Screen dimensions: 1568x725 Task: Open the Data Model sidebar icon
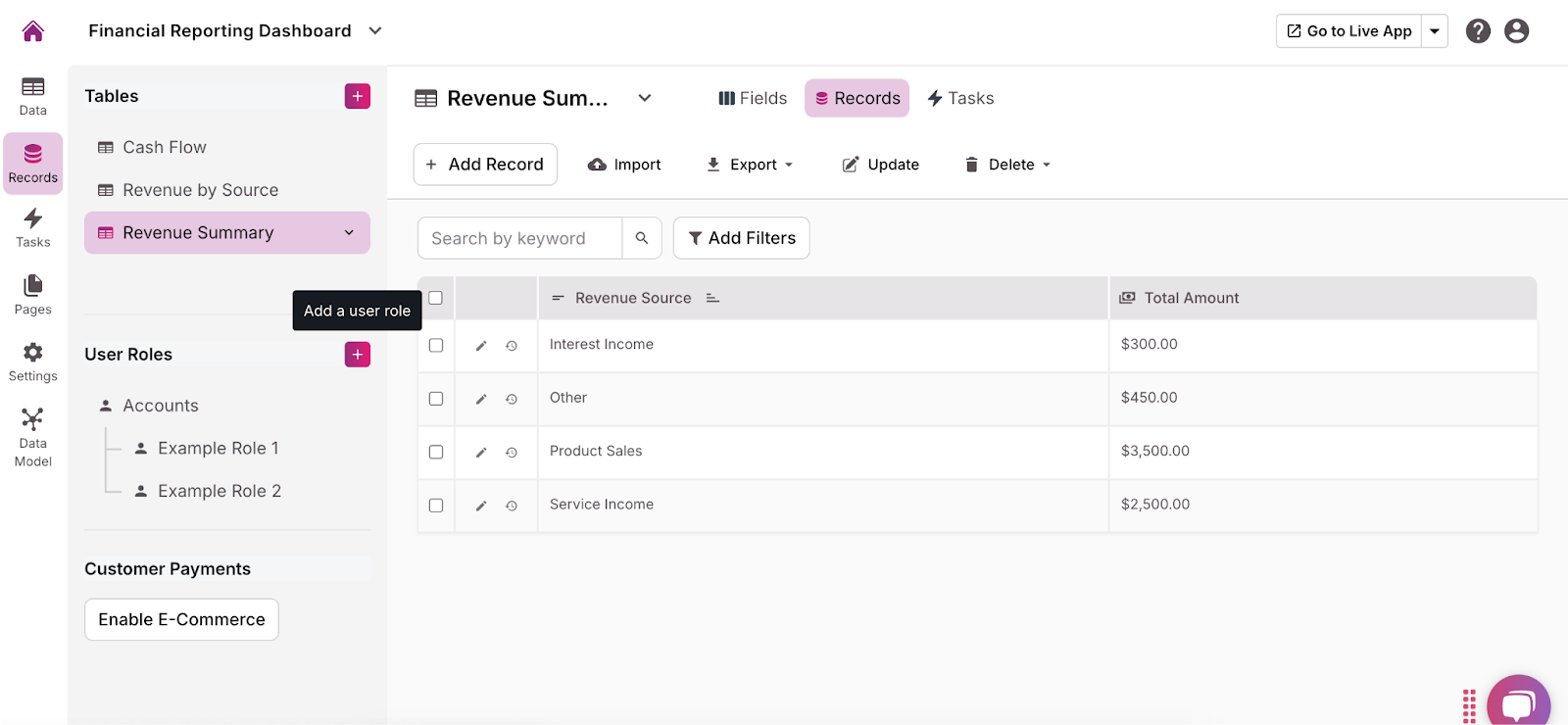[x=32, y=437]
